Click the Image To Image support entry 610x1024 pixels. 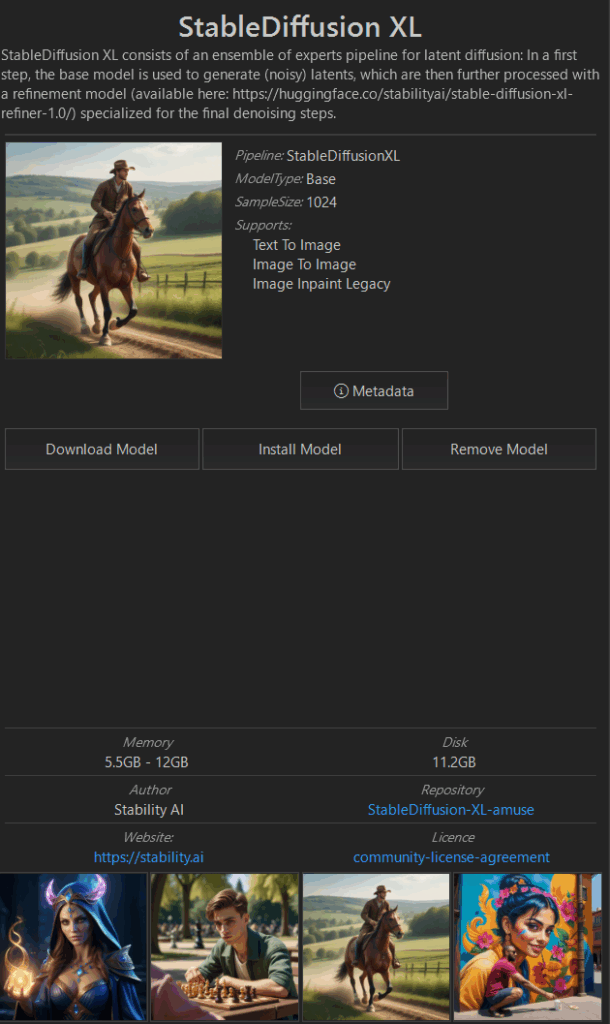tap(304, 264)
